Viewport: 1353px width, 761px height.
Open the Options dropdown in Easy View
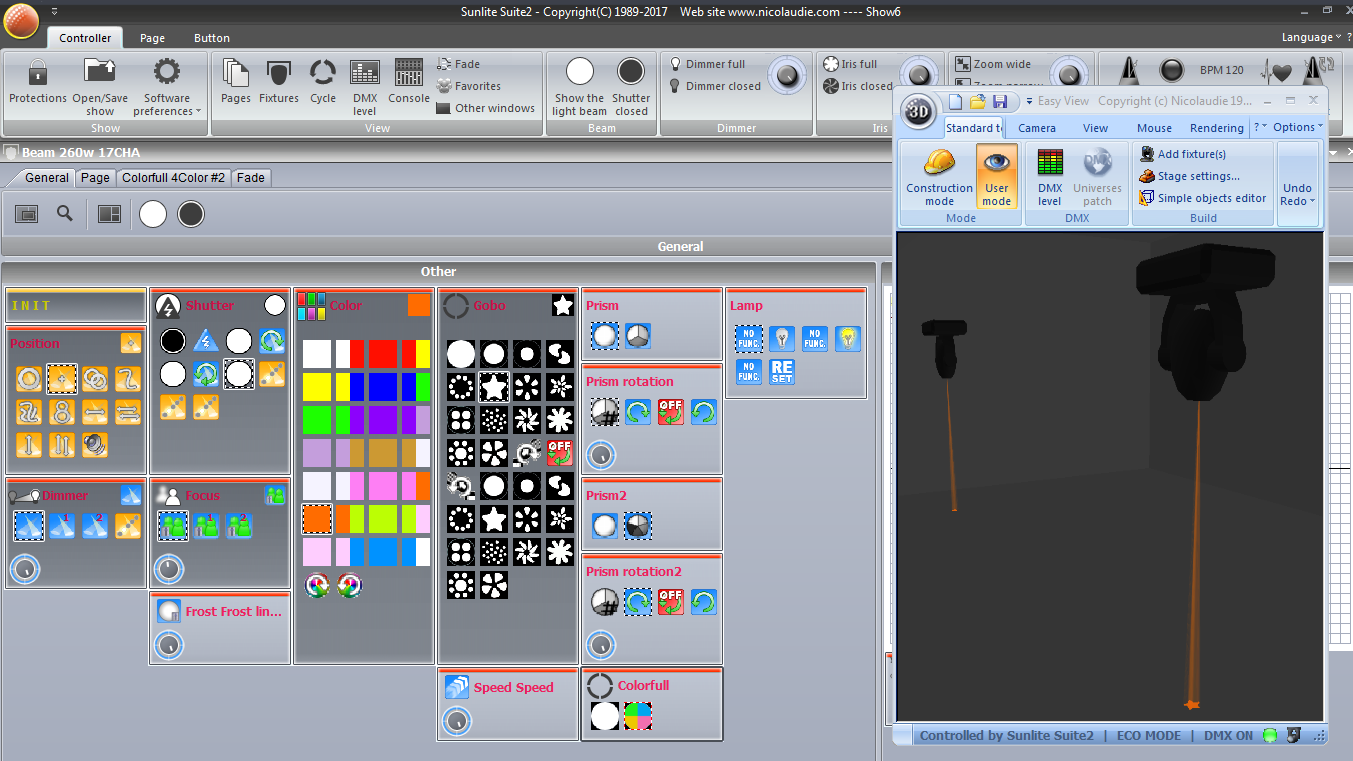(x=1298, y=127)
